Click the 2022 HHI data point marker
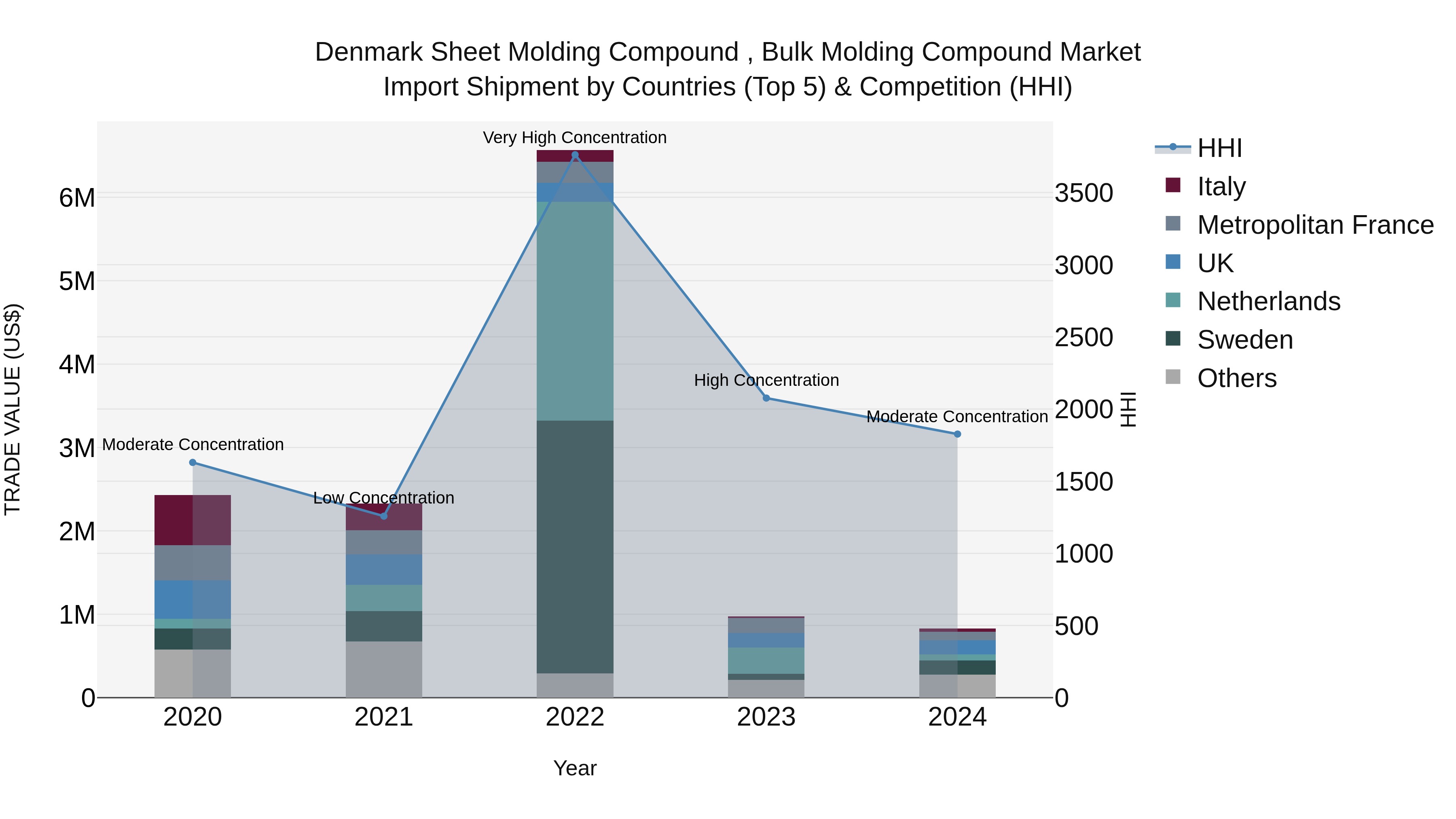Viewport: 1456px width, 819px height. (x=575, y=155)
